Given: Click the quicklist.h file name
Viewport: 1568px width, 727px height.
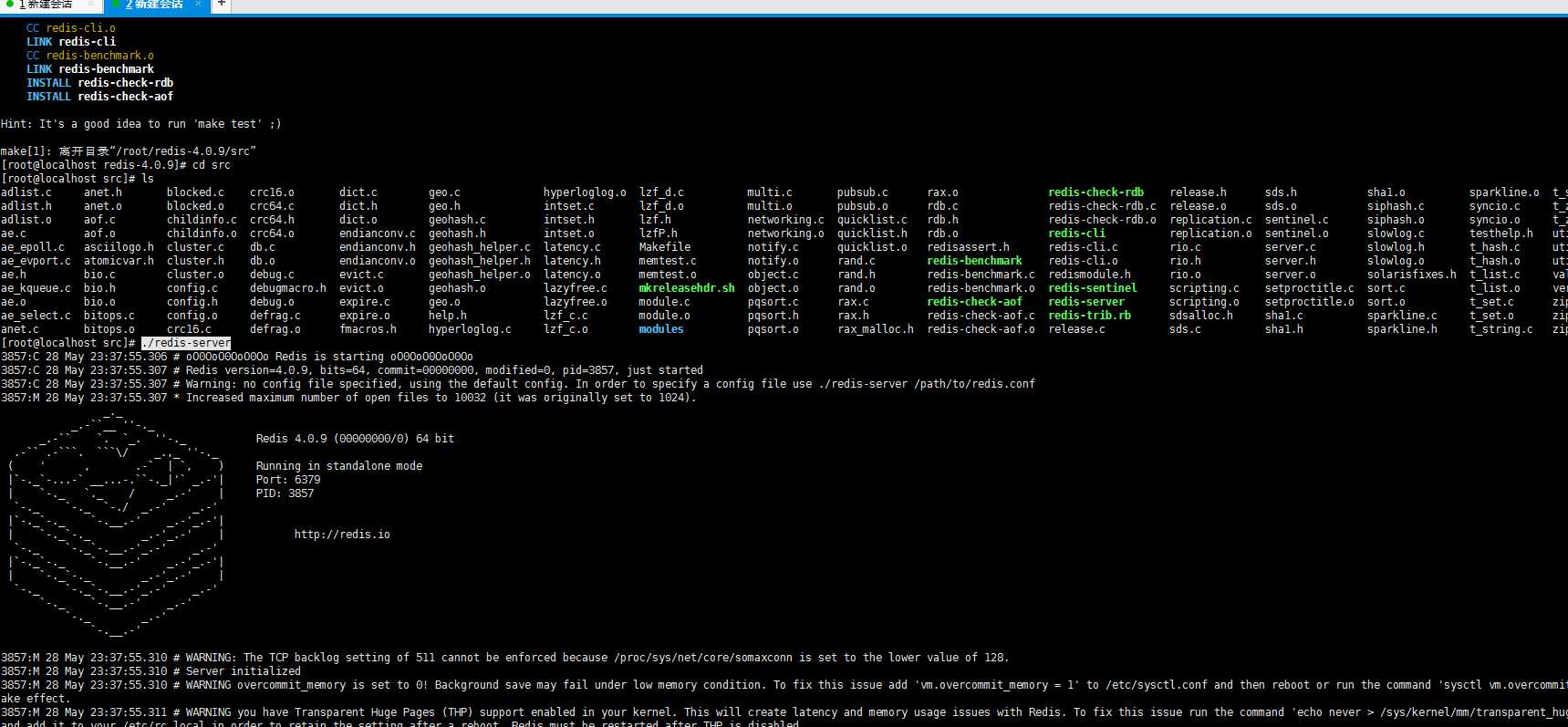Looking at the screenshot, I should pos(872,234).
